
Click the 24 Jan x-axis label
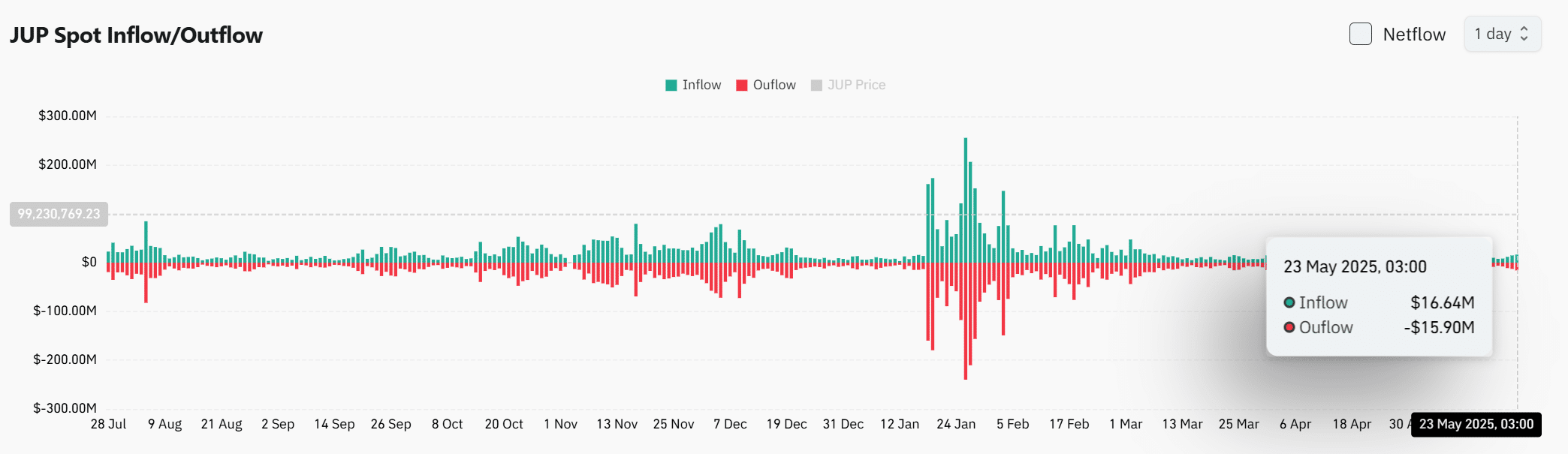(956, 424)
